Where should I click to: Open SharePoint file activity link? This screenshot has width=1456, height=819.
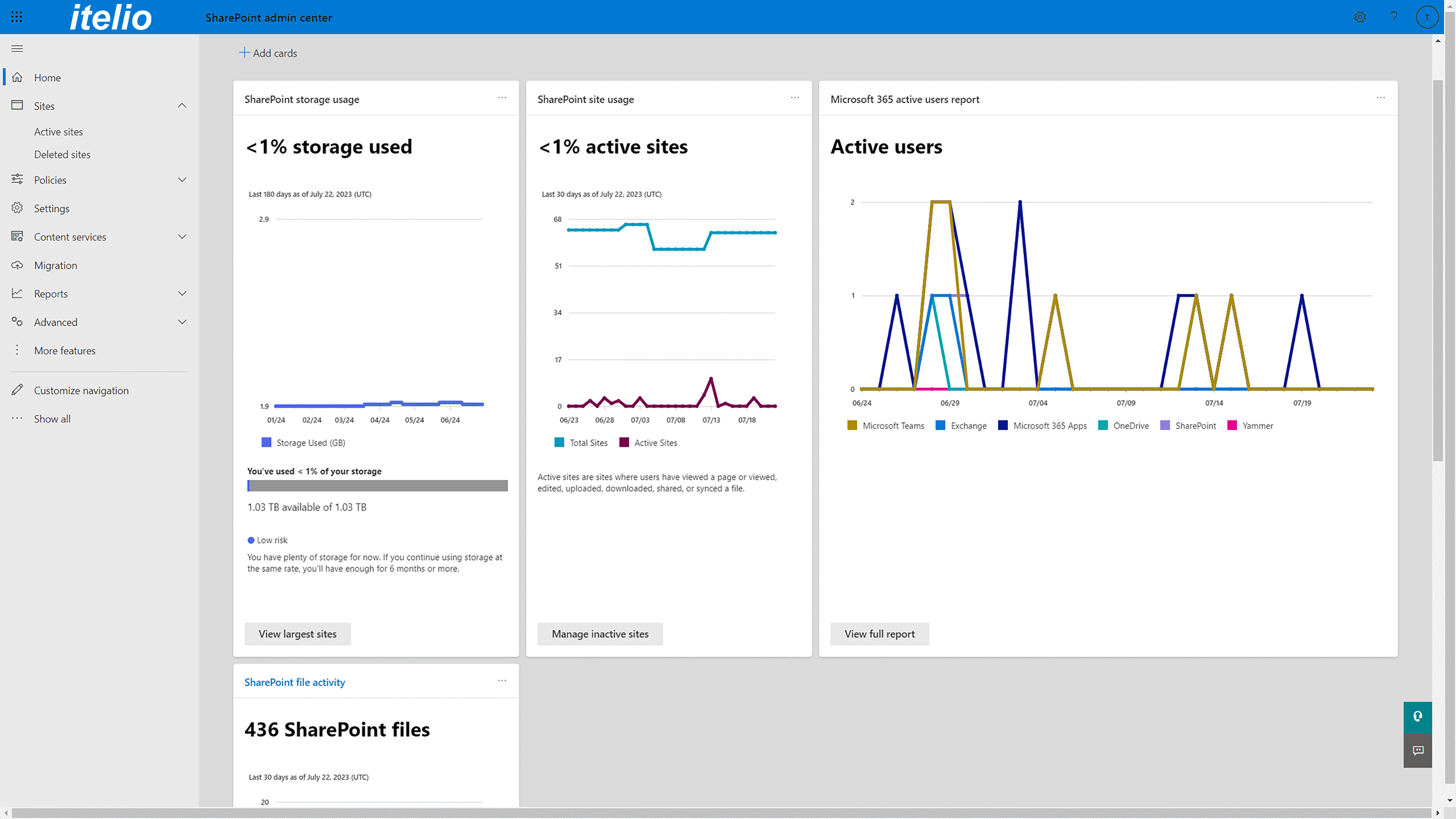(295, 682)
